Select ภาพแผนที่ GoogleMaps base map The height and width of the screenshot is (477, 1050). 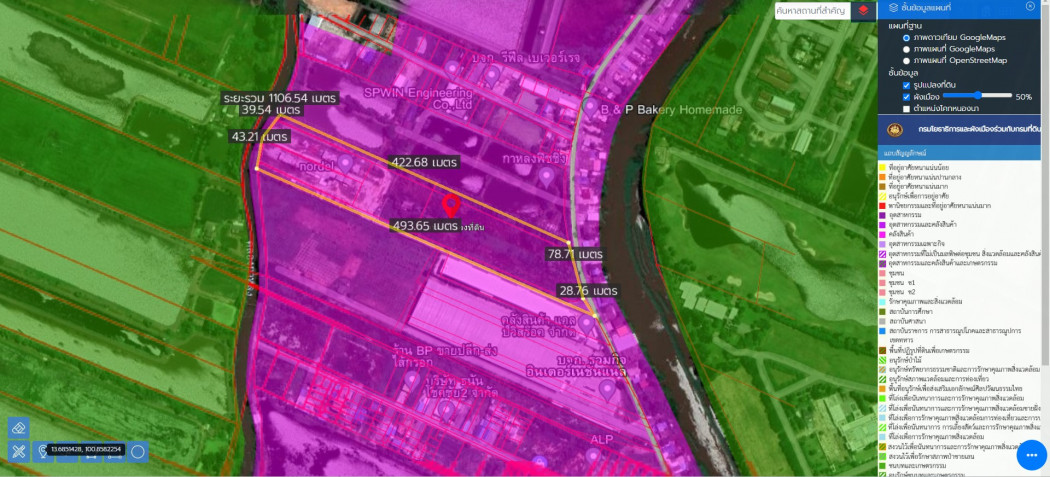tap(906, 49)
